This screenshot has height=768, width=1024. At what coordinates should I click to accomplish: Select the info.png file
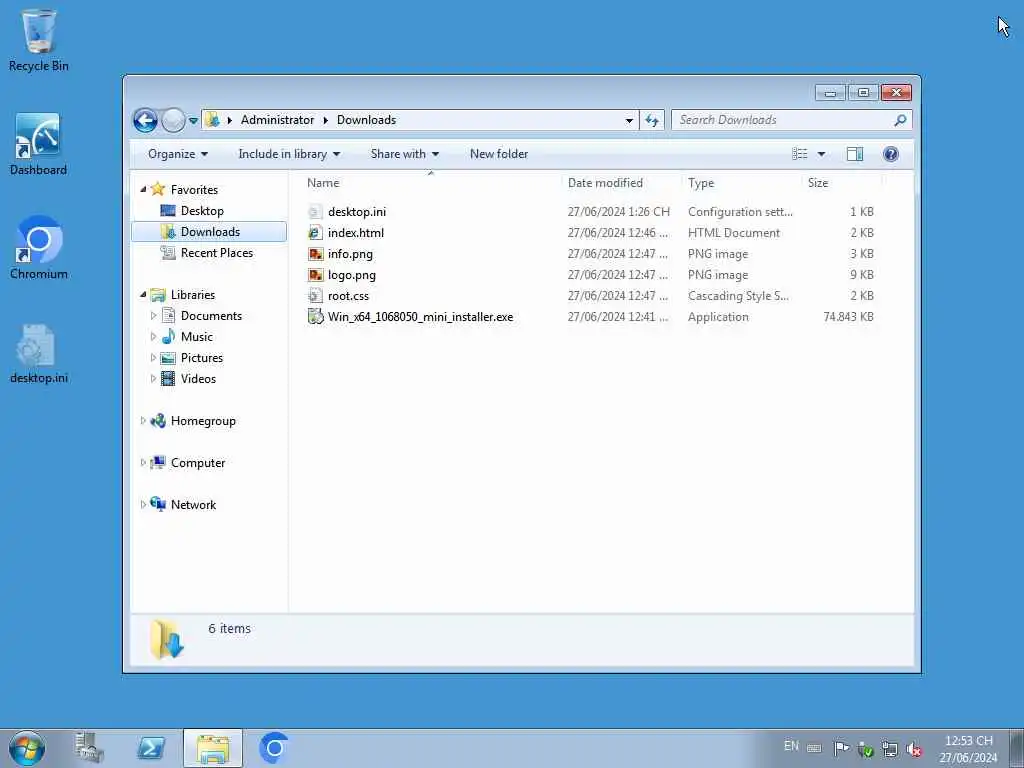click(350, 254)
